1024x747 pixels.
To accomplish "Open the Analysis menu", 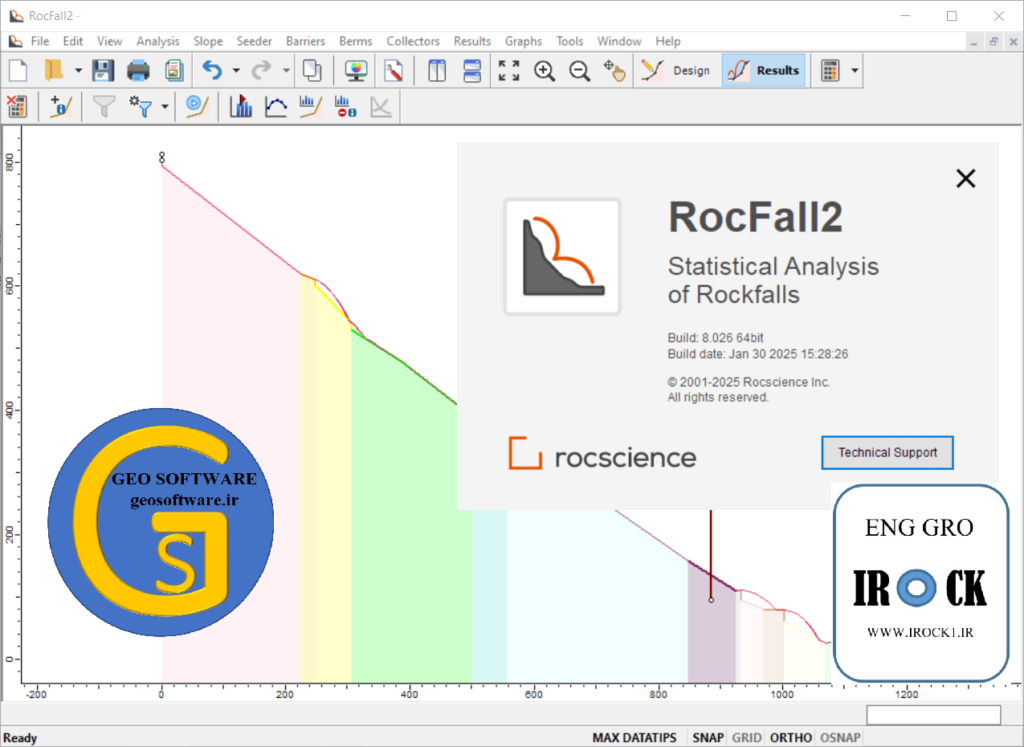I will (157, 41).
